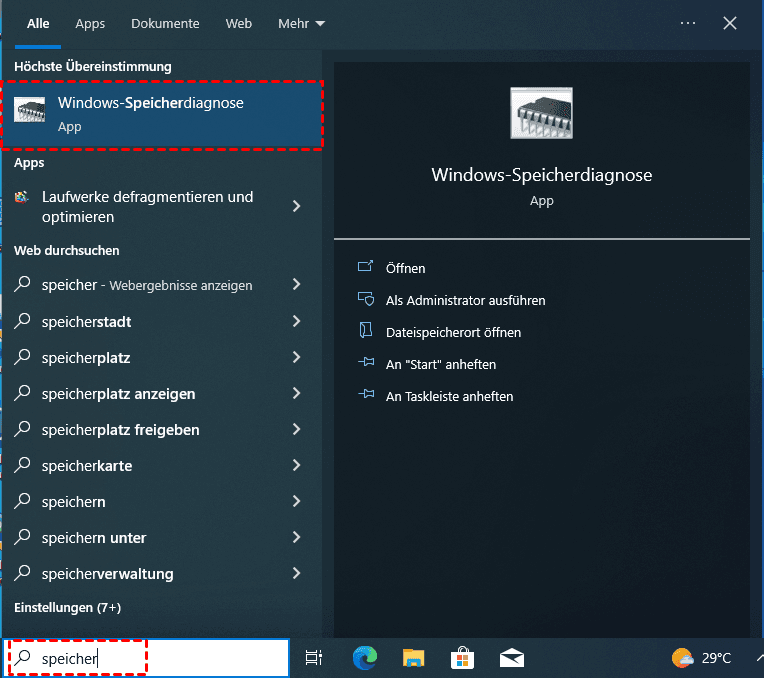Expand the speicherverwaltung chevron
764x678 pixels.
pos(296,573)
